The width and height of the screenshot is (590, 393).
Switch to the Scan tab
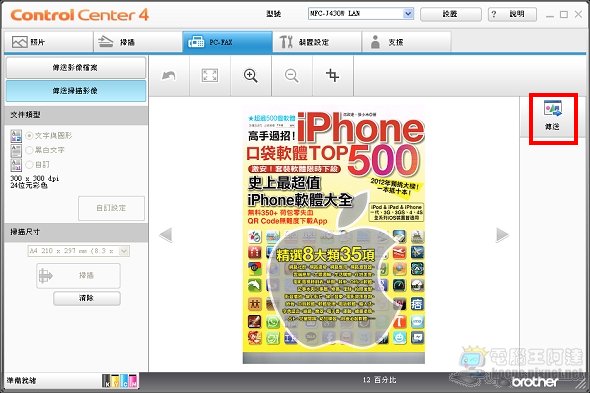[x=138, y=42]
